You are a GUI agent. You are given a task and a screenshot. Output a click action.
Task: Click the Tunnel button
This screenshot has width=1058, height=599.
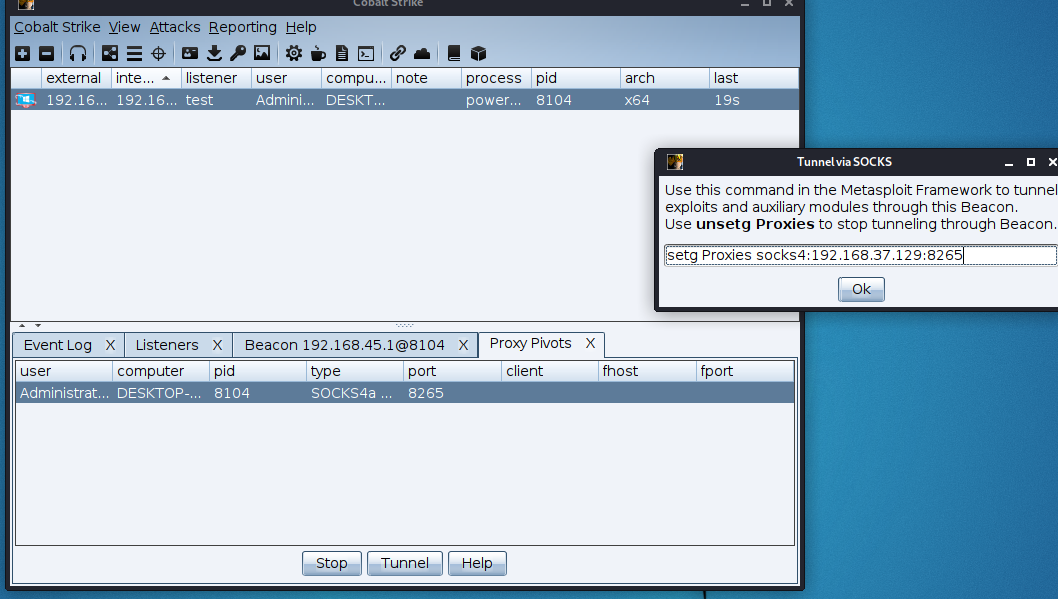[x=404, y=563]
